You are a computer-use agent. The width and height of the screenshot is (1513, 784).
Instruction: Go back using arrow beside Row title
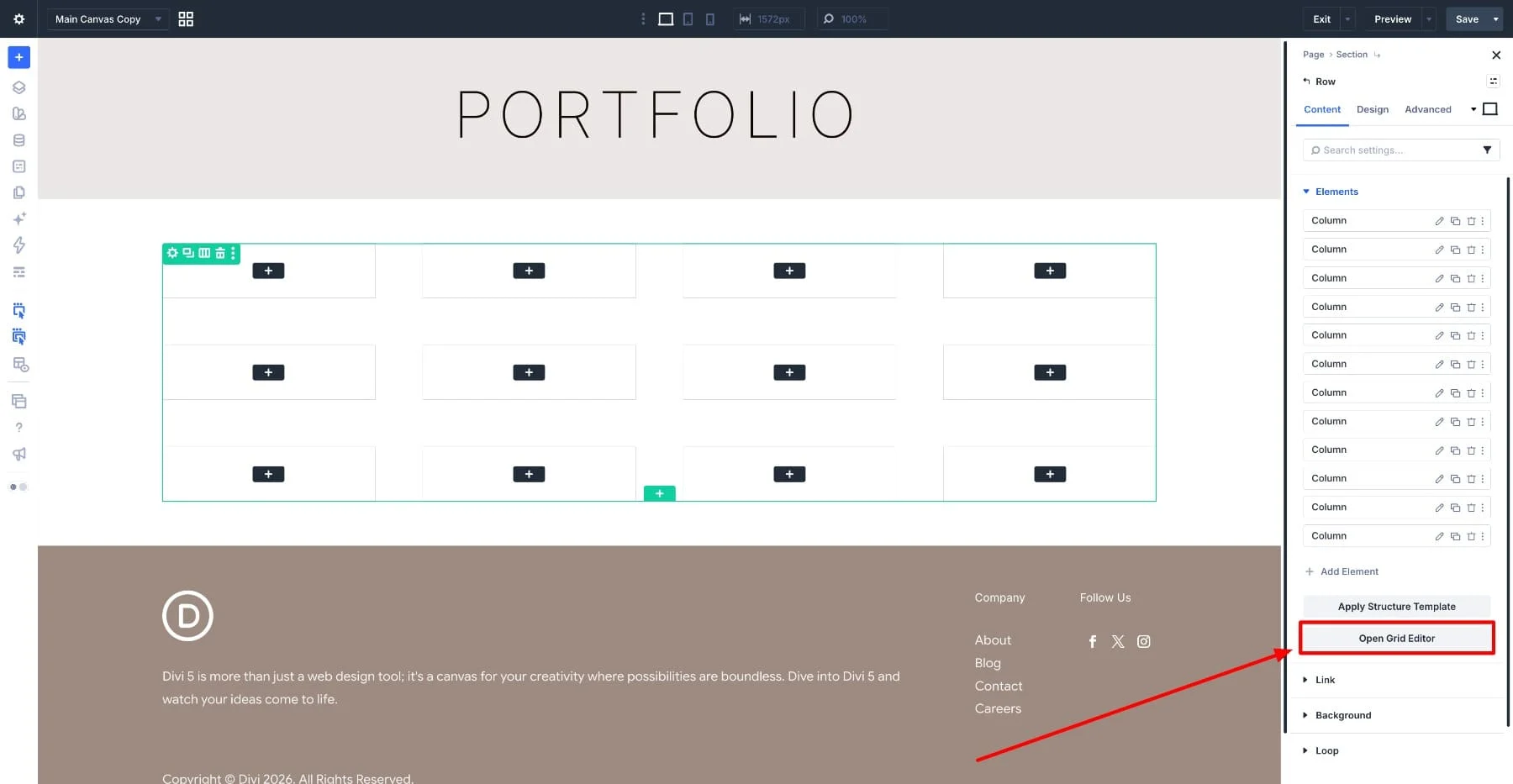pos(1306,81)
